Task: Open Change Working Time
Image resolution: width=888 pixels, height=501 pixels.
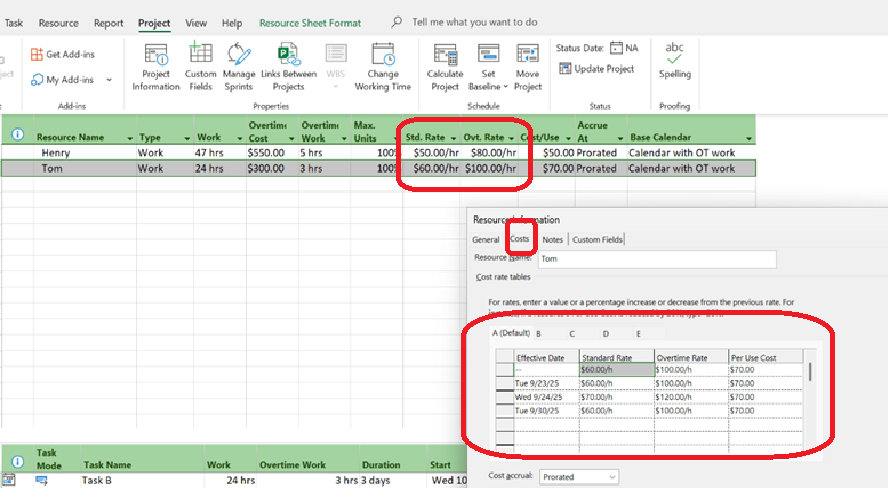Action: point(382,67)
